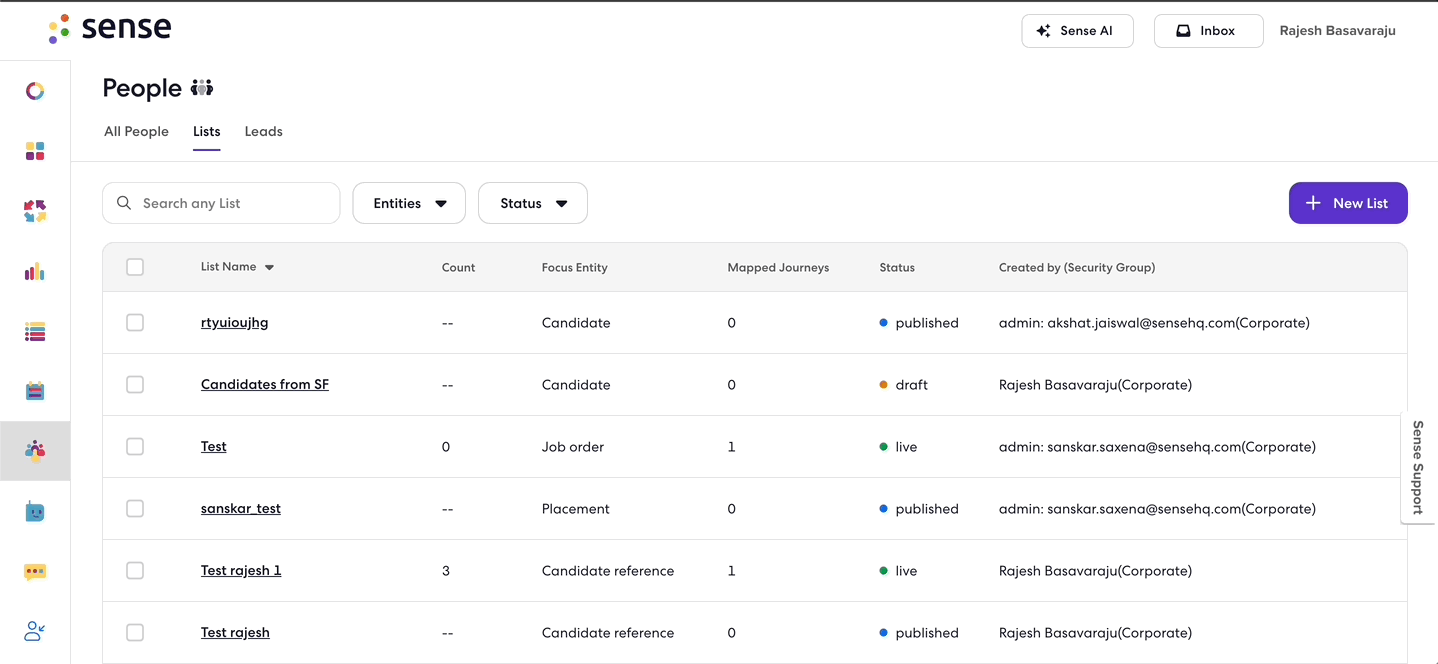
Task: Check the sanskar_test row checkbox
Action: [x=135, y=509]
